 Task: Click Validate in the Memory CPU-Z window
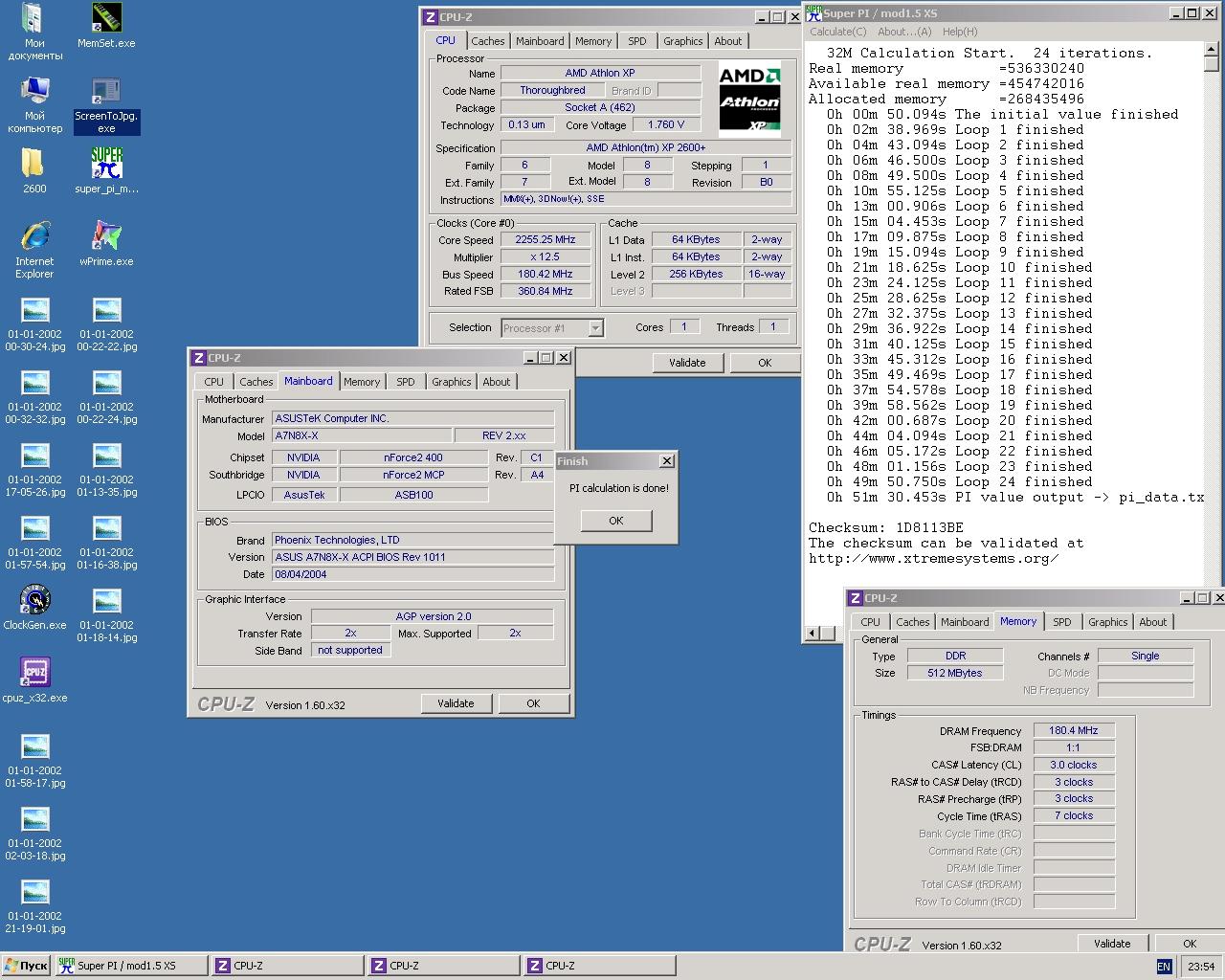coord(1112,944)
